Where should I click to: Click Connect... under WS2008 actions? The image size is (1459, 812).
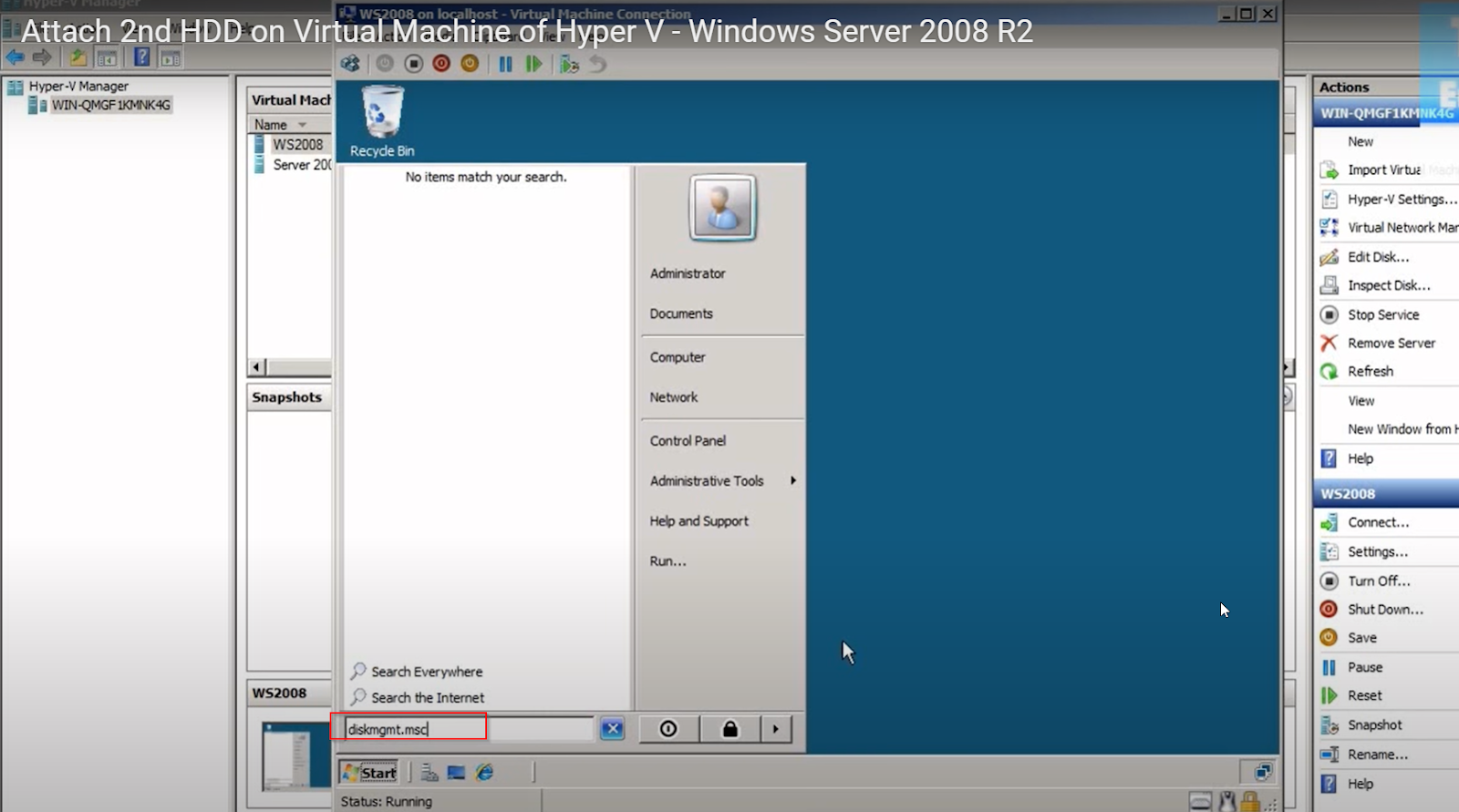point(1378,522)
